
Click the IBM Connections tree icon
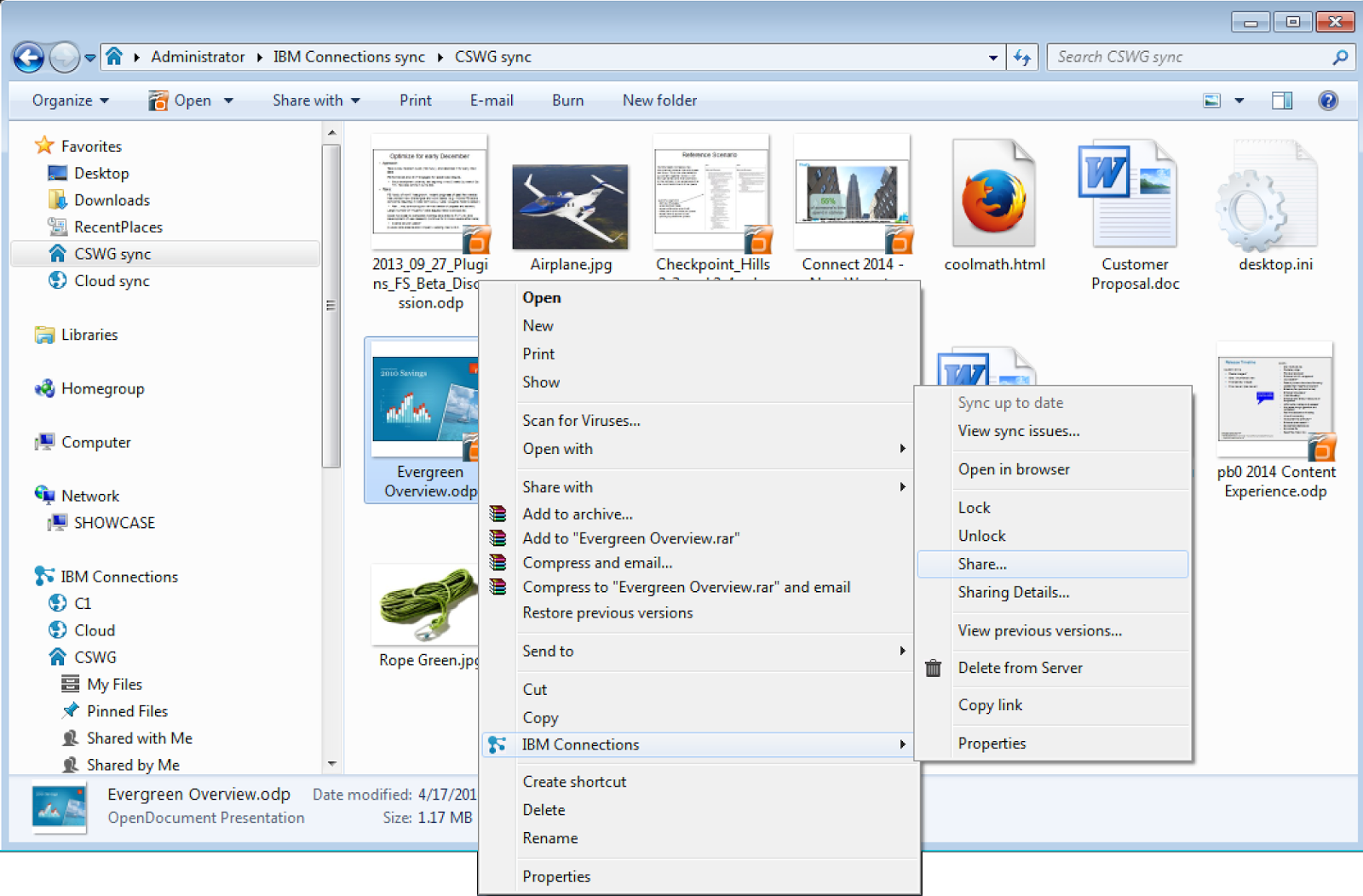44,576
